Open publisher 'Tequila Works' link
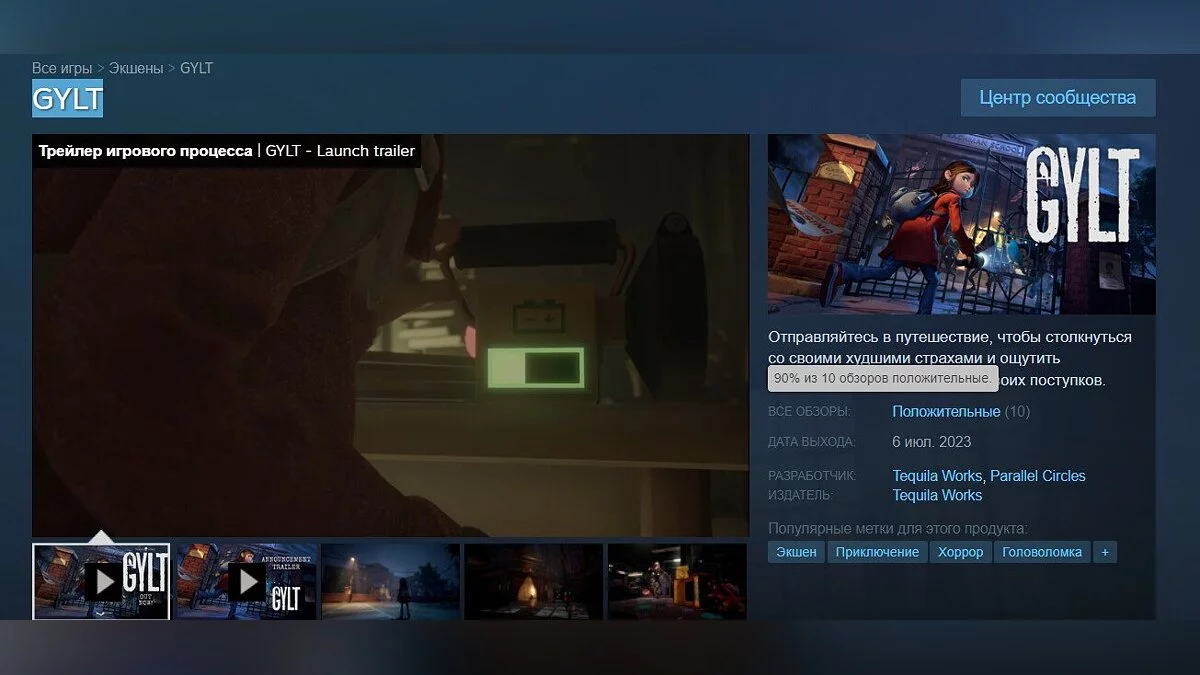Viewport: 1200px width, 675px height. point(937,495)
